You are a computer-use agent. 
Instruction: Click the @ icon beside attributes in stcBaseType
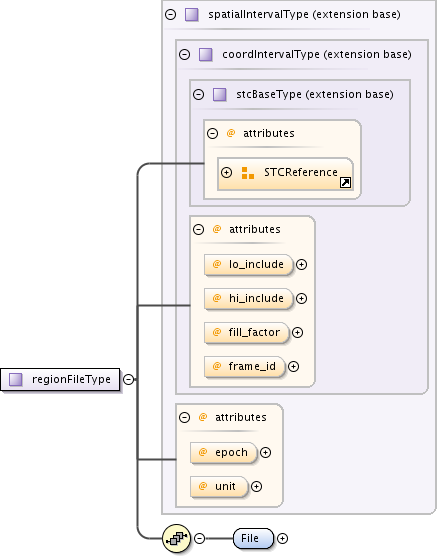[231, 133]
